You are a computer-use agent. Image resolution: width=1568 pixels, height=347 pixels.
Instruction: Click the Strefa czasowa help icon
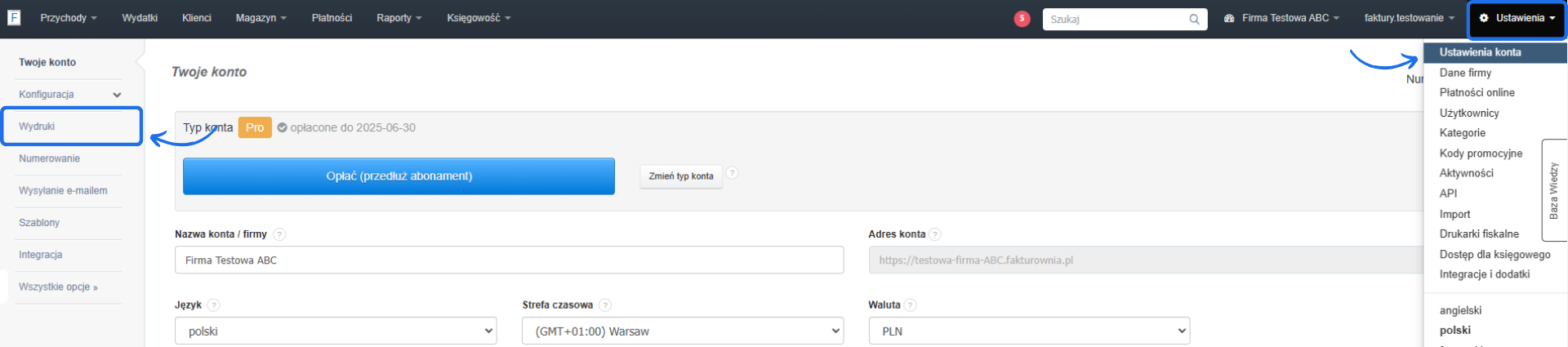605,305
